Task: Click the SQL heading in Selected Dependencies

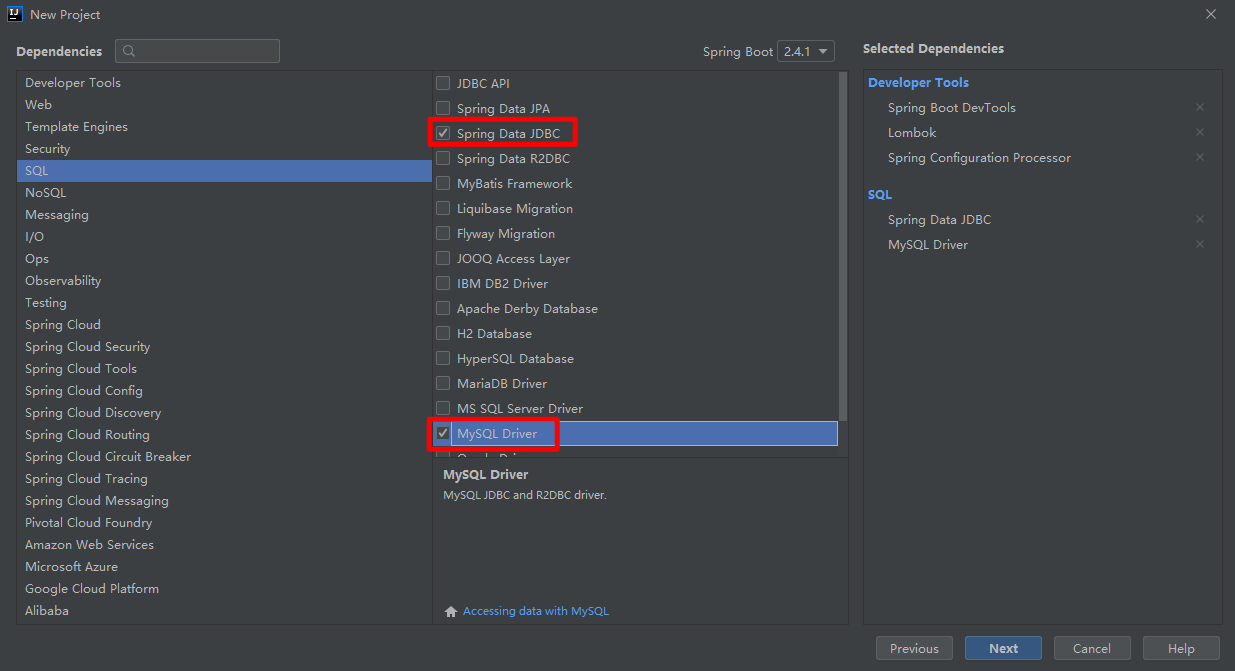Action: 880,194
